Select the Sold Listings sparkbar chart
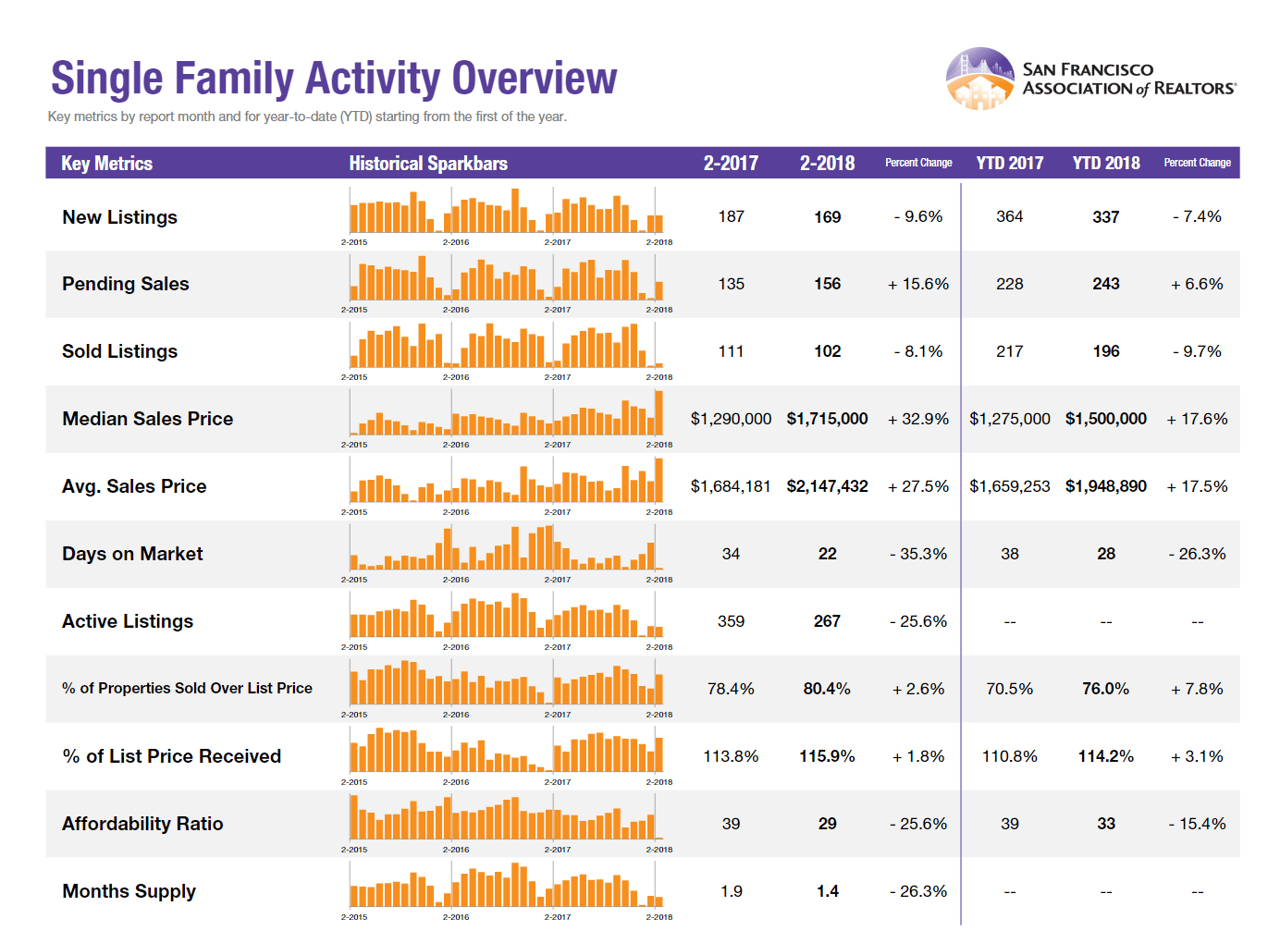1280x943 pixels. (506, 345)
